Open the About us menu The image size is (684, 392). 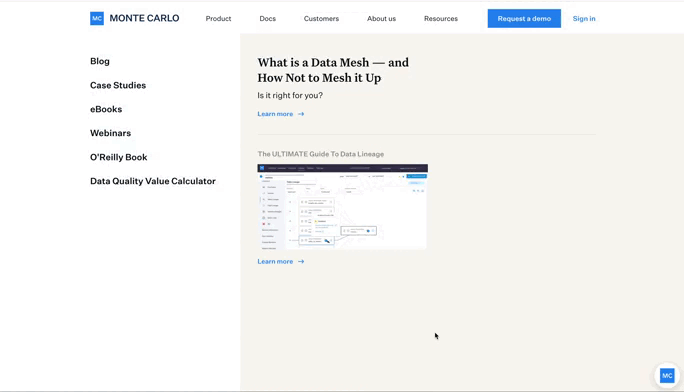click(x=381, y=19)
